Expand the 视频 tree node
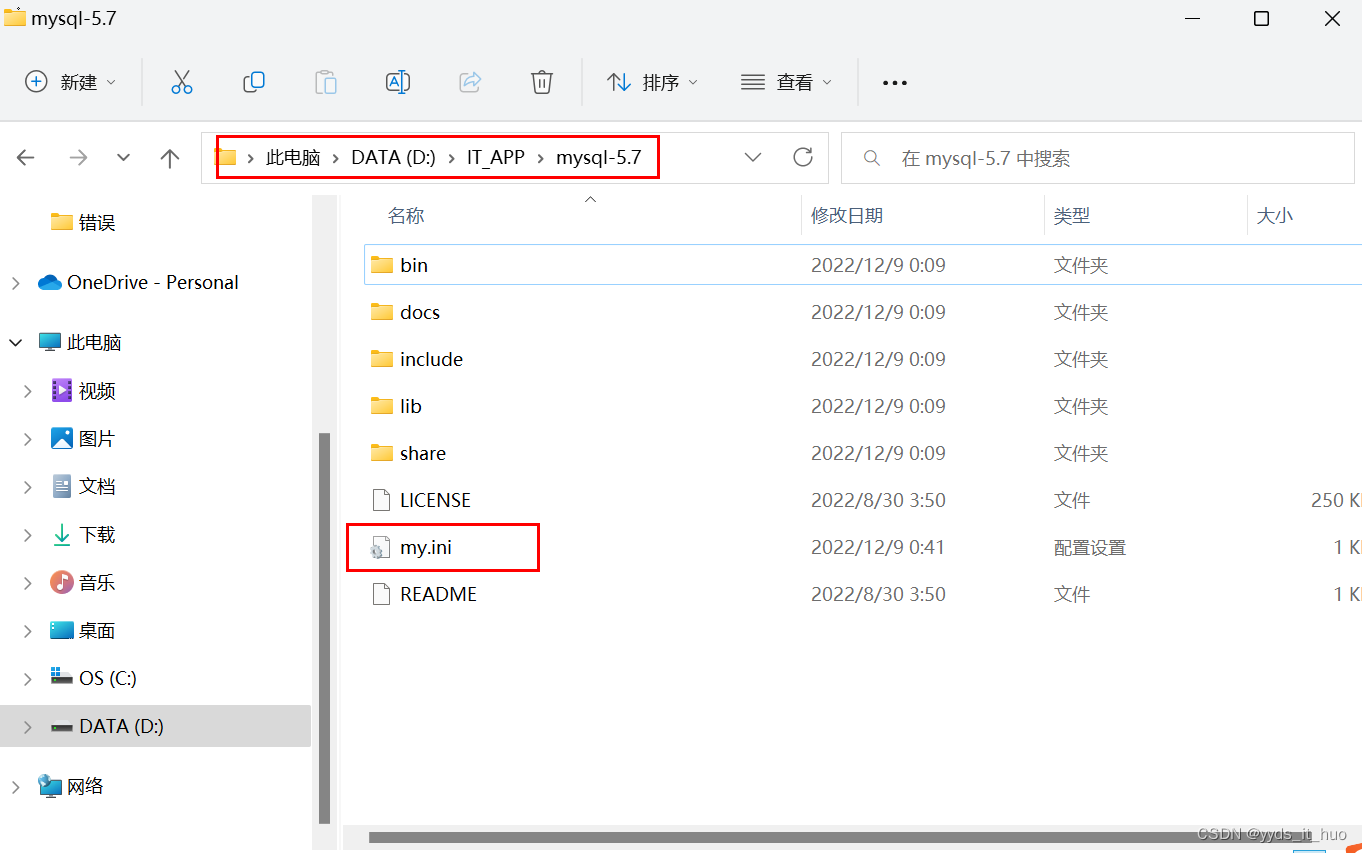 [x=27, y=391]
